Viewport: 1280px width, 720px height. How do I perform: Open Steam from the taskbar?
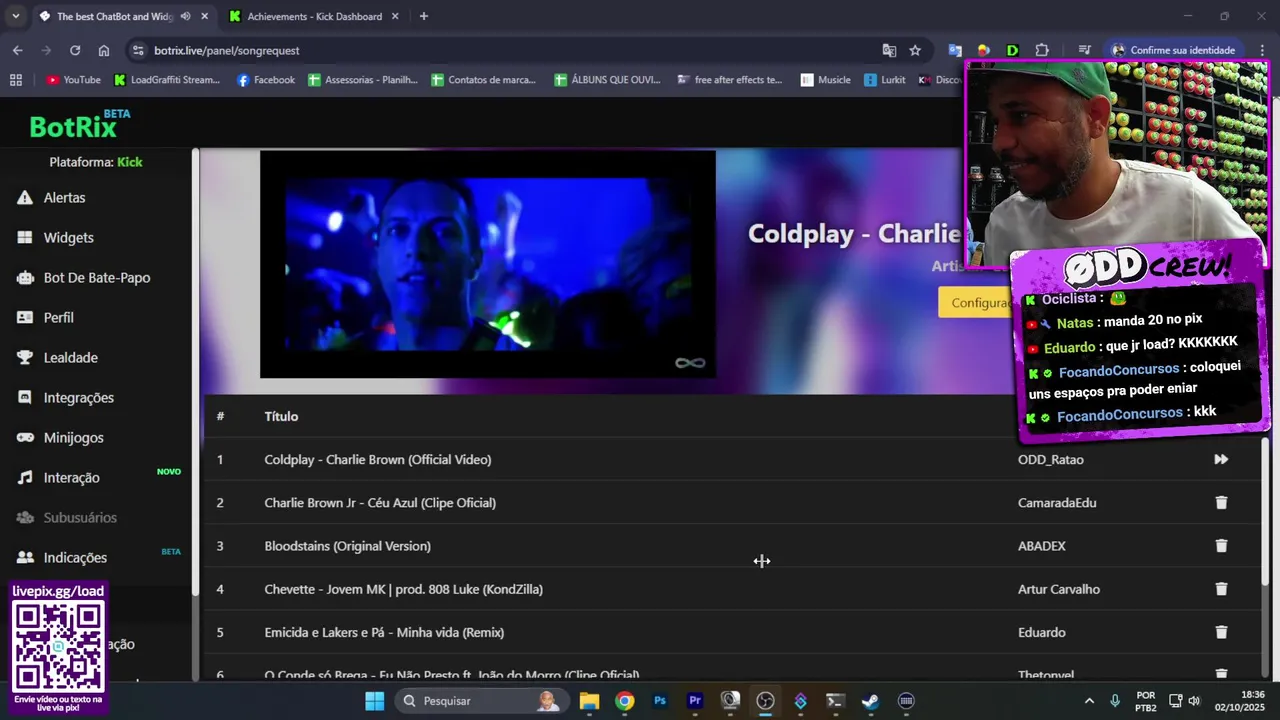(870, 701)
